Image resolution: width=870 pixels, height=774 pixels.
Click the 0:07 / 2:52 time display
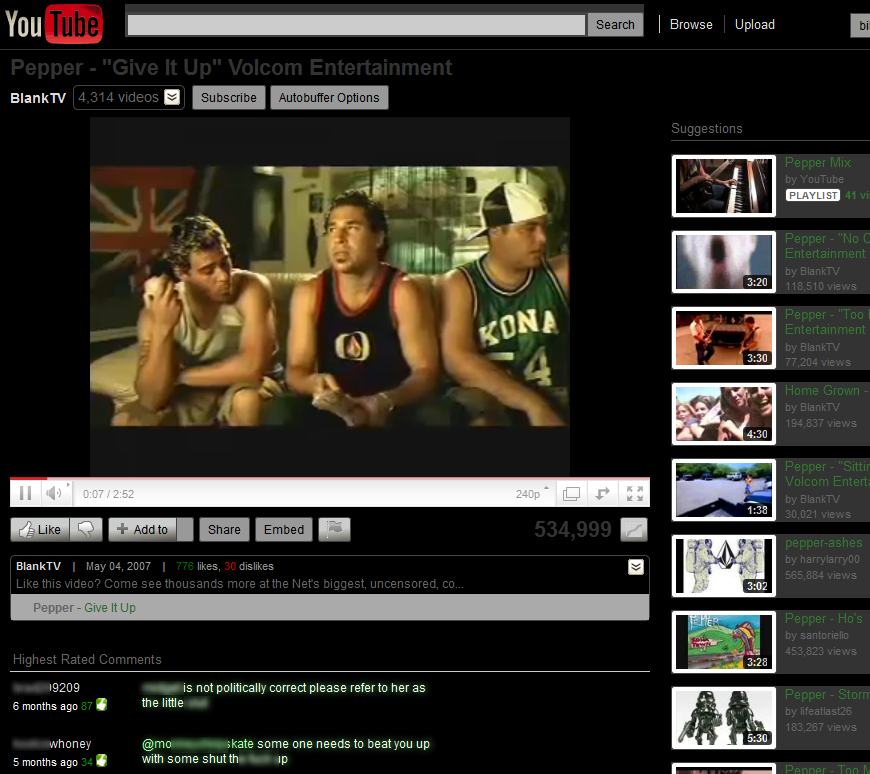pyautogui.click(x=108, y=494)
